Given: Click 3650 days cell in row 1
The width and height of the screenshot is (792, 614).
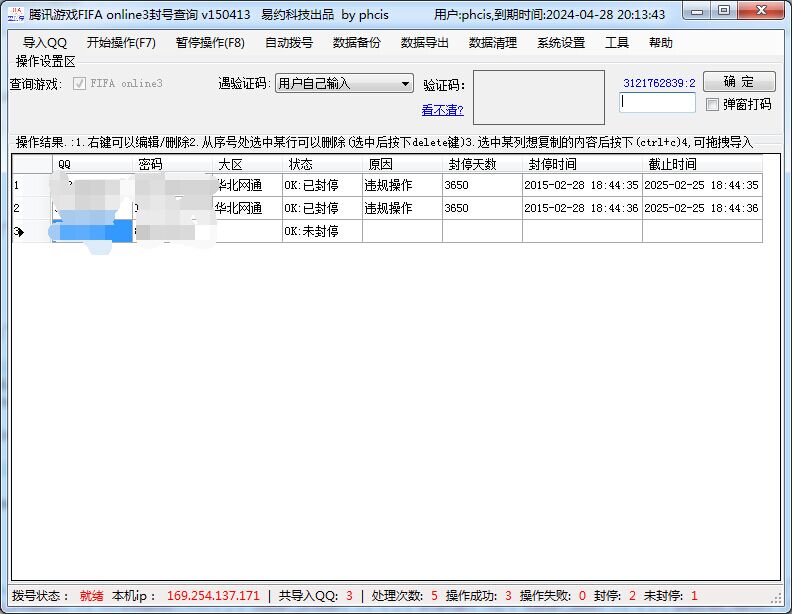Looking at the screenshot, I should click(482, 185).
